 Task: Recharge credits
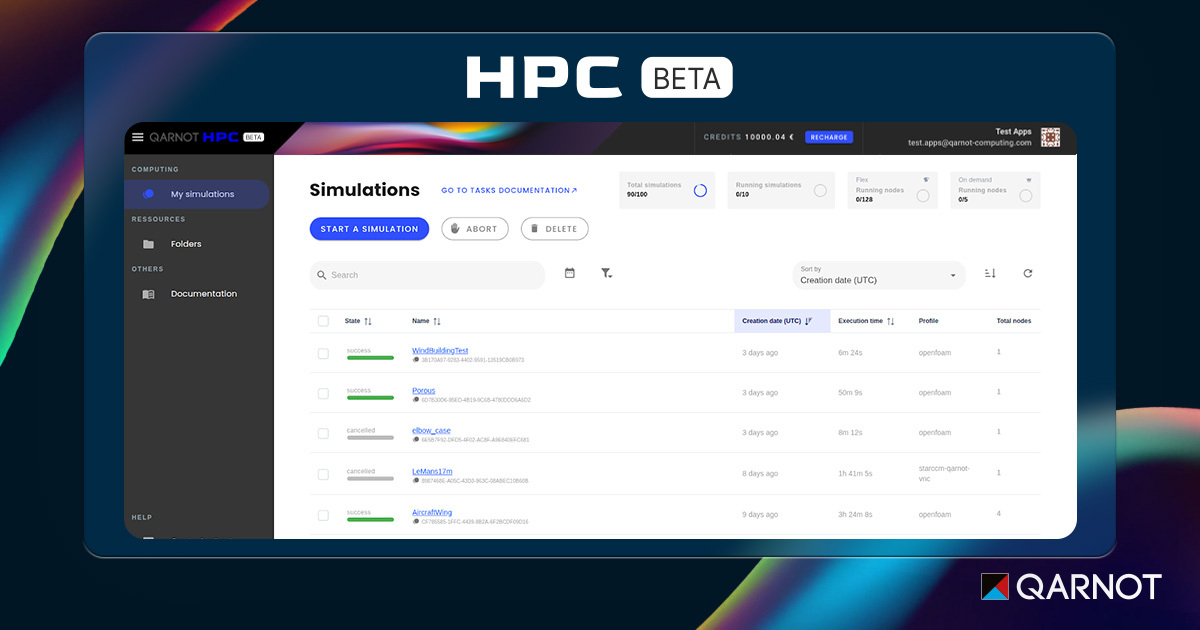pos(829,137)
